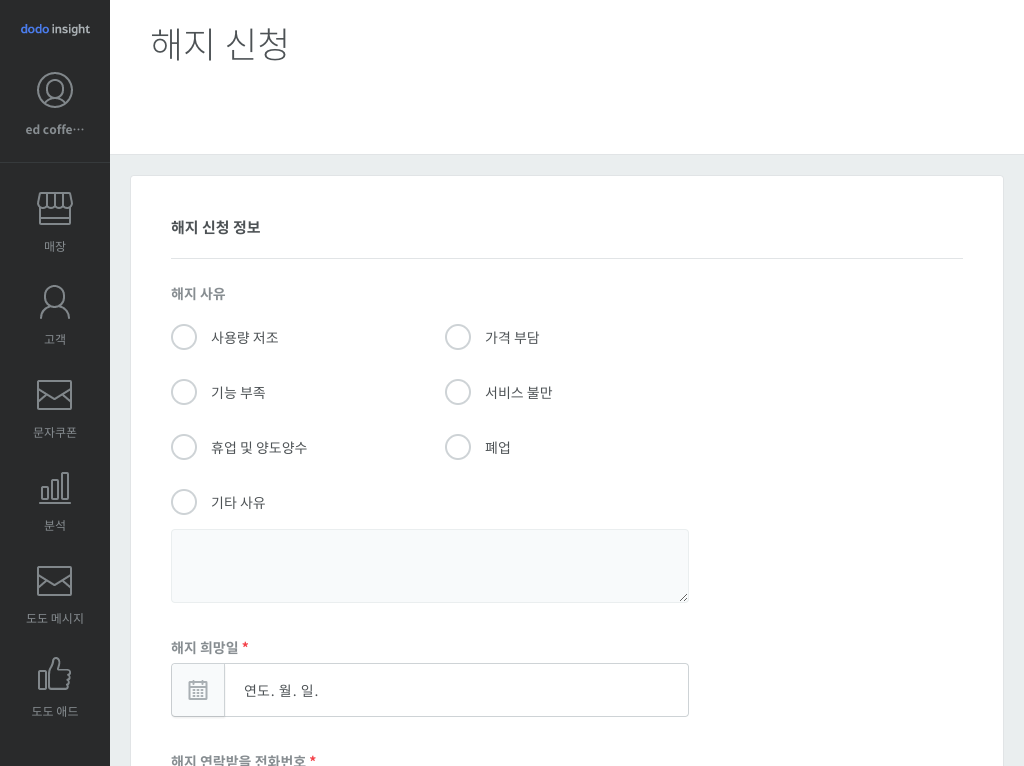Select the 폐업 radio option

458,447
